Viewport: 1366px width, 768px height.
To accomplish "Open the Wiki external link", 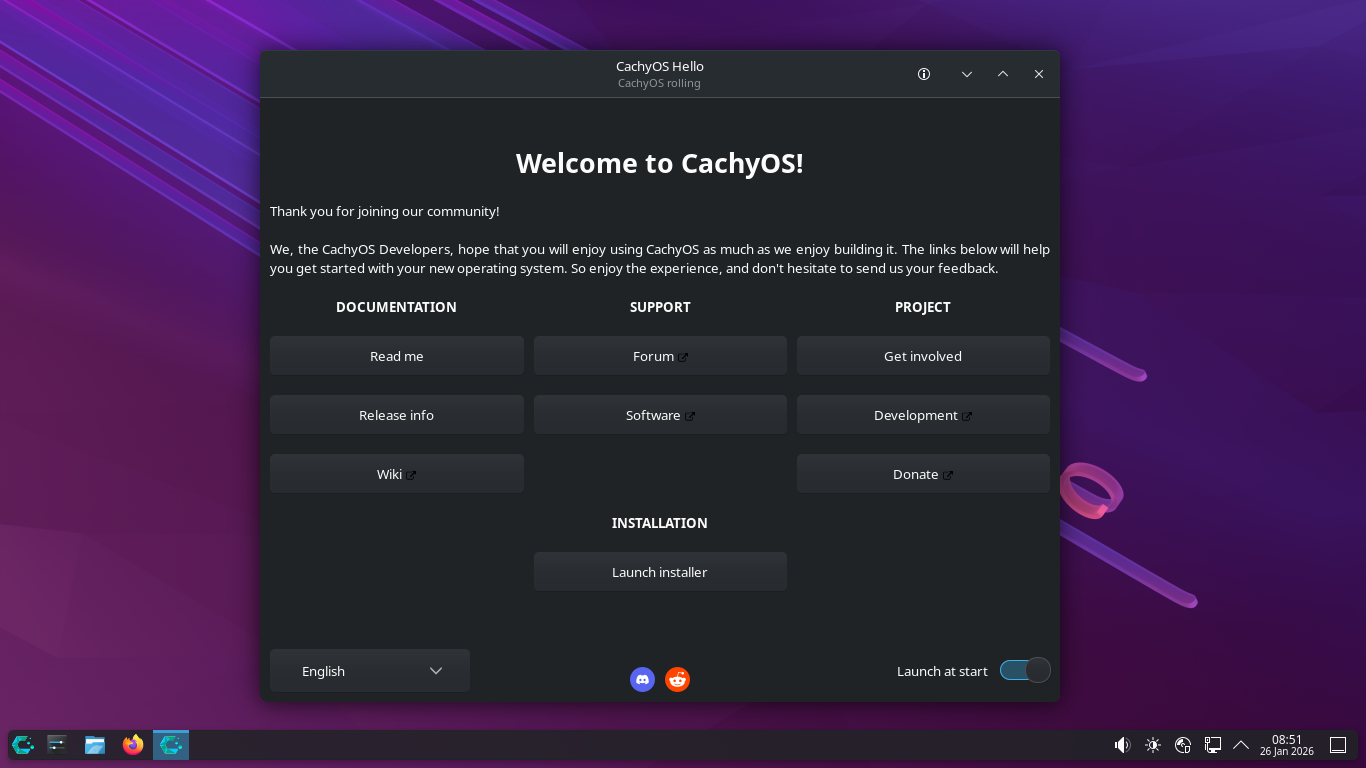I will point(397,474).
